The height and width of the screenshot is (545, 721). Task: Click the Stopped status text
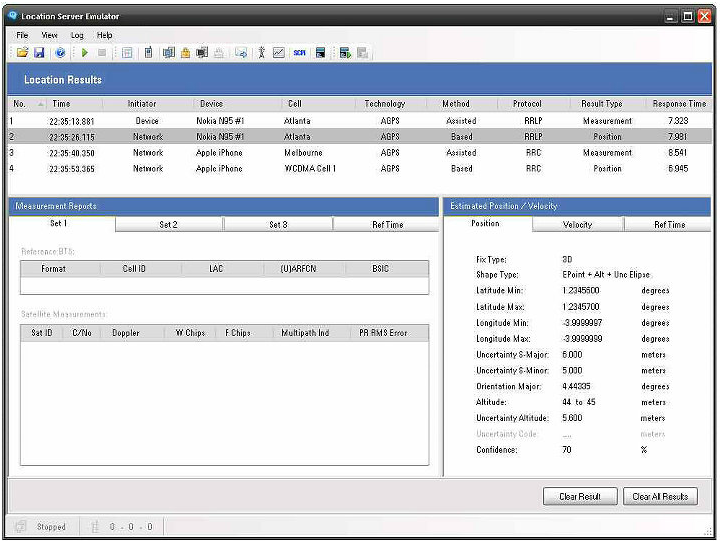[x=51, y=527]
